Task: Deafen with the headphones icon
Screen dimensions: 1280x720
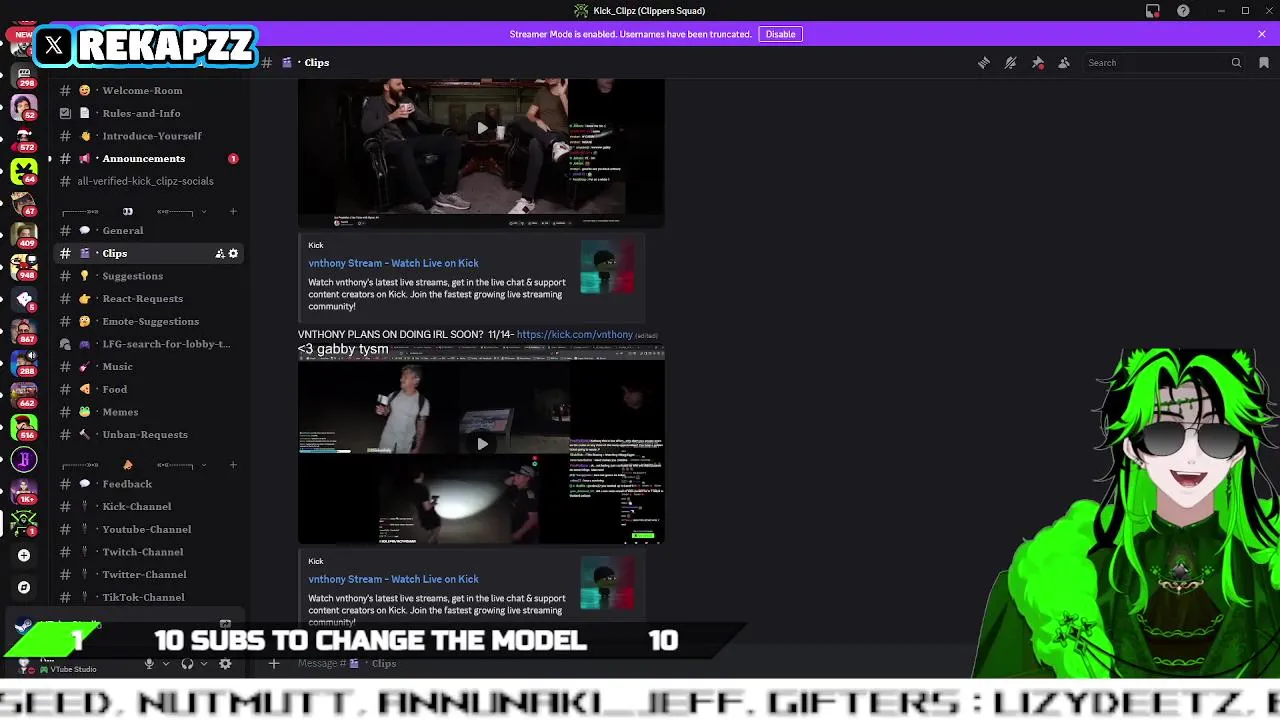Action: tap(187, 663)
